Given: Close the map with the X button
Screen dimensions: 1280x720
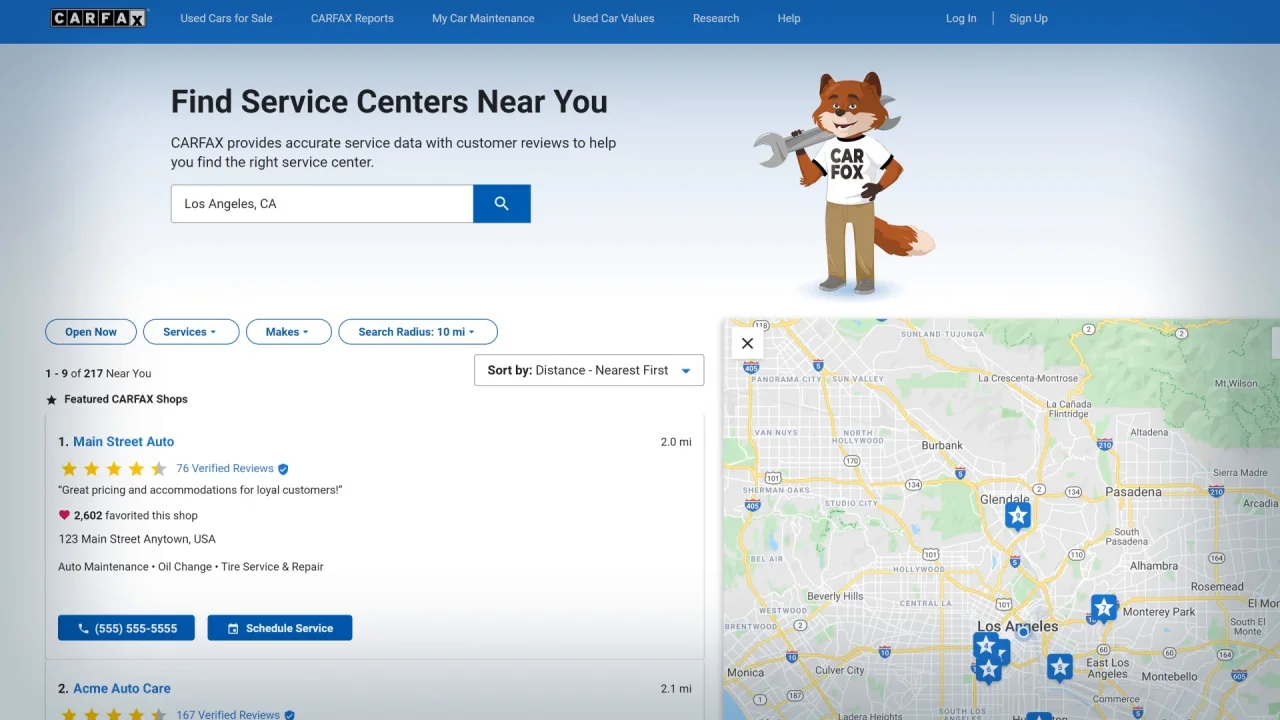Looking at the screenshot, I should click(747, 343).
